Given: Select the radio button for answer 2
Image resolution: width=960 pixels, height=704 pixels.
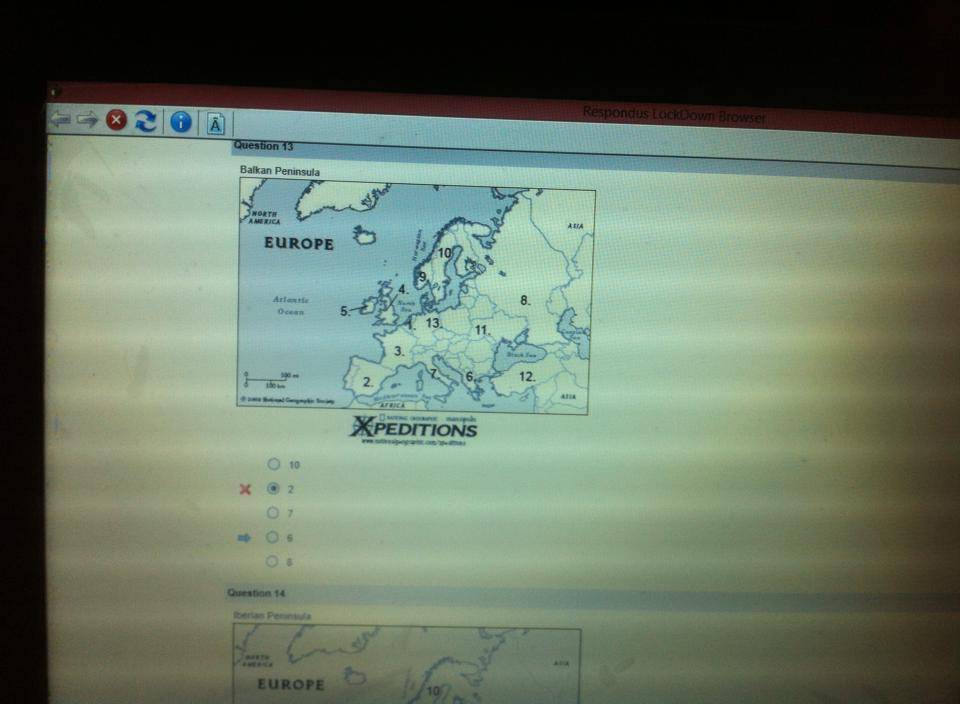Looking at the screenshot, I should point(273,489).
